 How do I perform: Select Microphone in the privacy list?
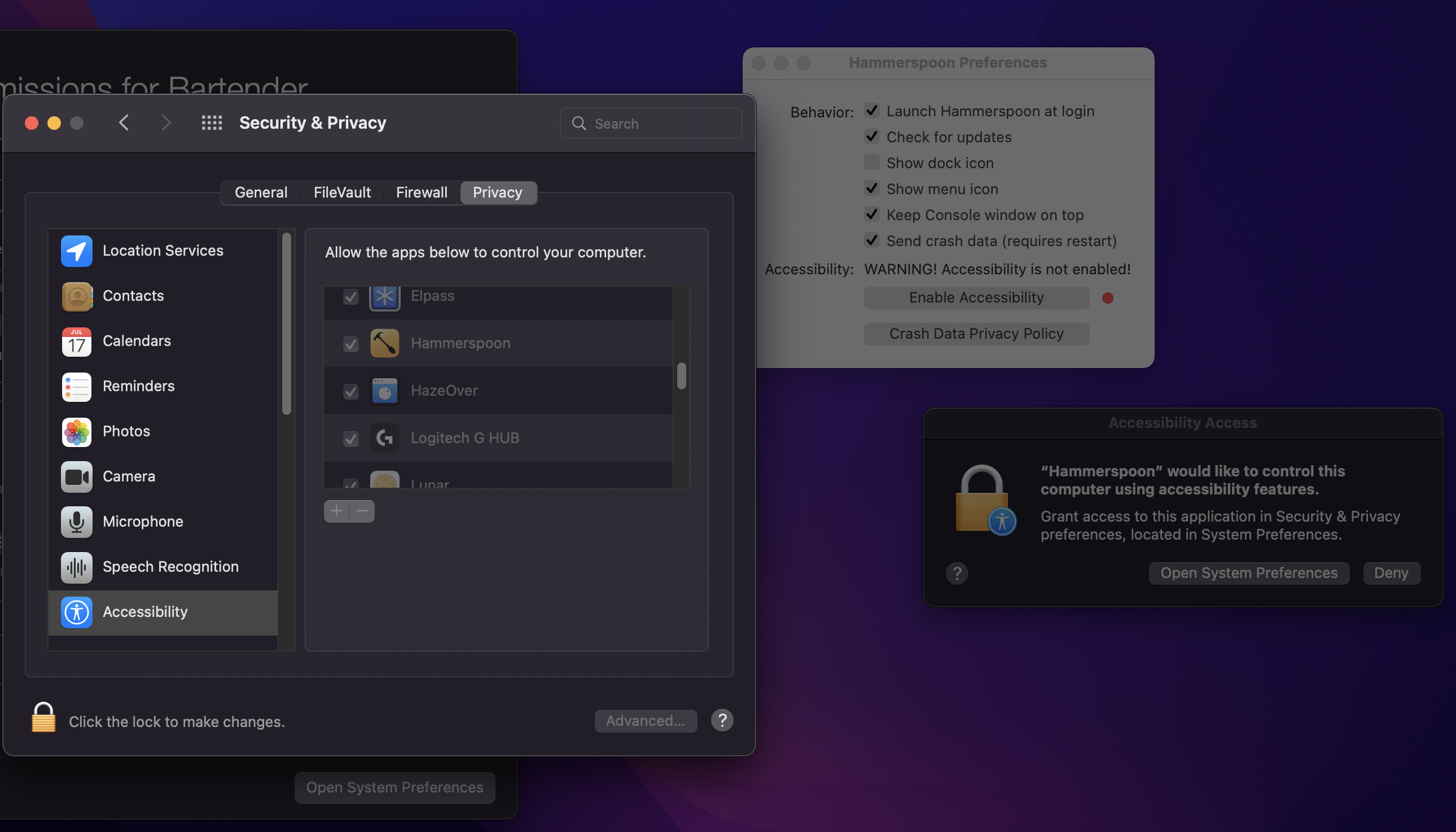click(x=143, y=522)
